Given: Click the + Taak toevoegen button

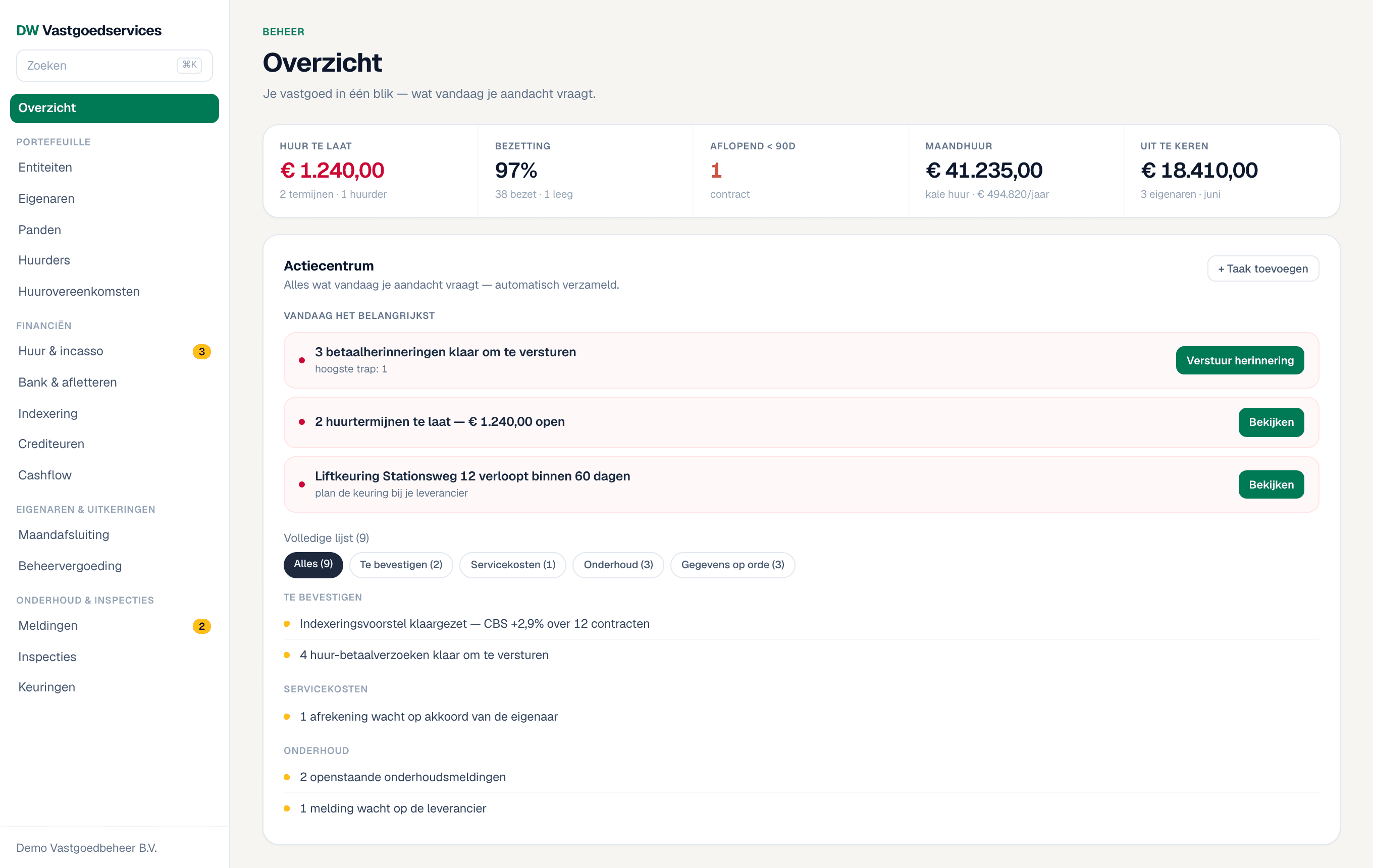Looking at the screenshot, I should pyautogui.click(x=1263, y=268).
